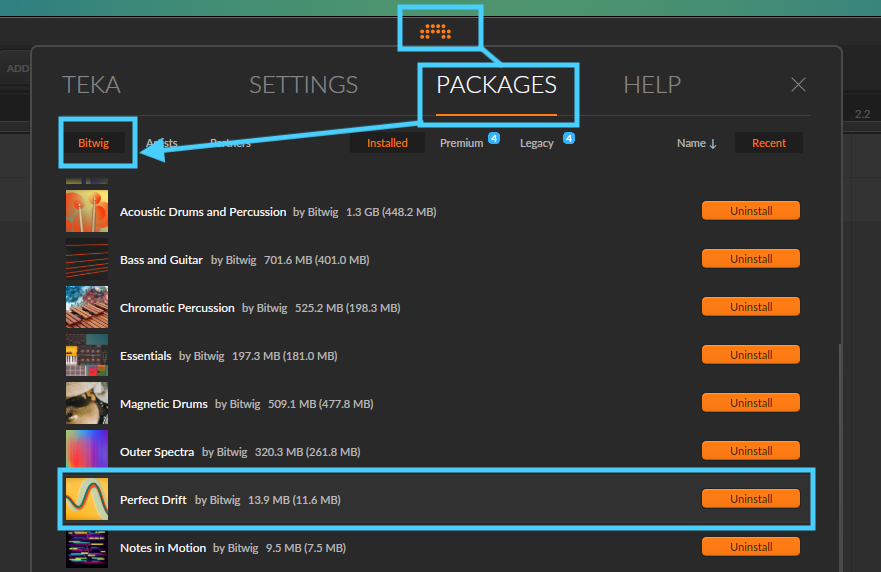Select the Bass and Guitar title
Screen dimensions: 881x572
[x=161, y=260]
